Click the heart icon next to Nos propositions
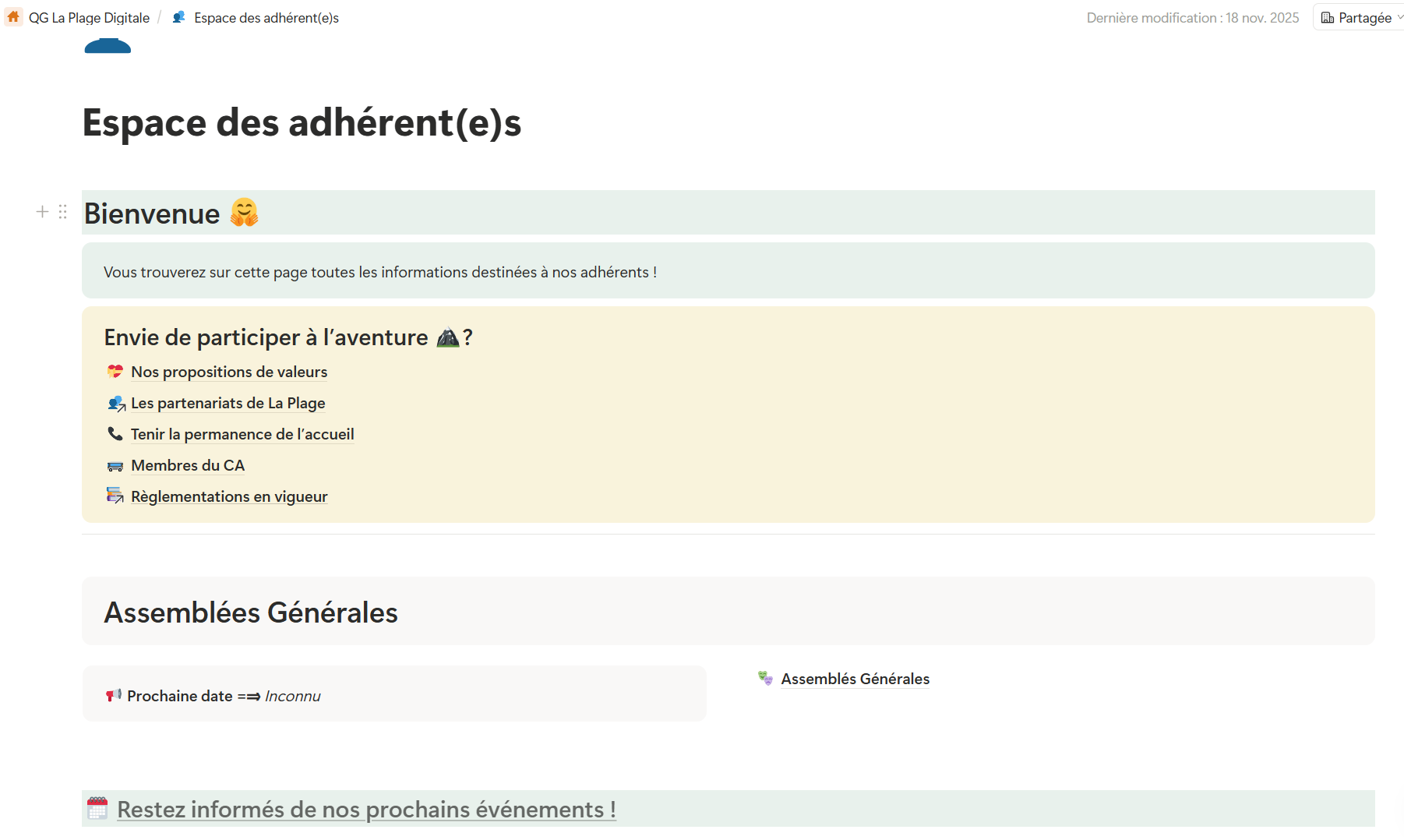 point(115,372)
